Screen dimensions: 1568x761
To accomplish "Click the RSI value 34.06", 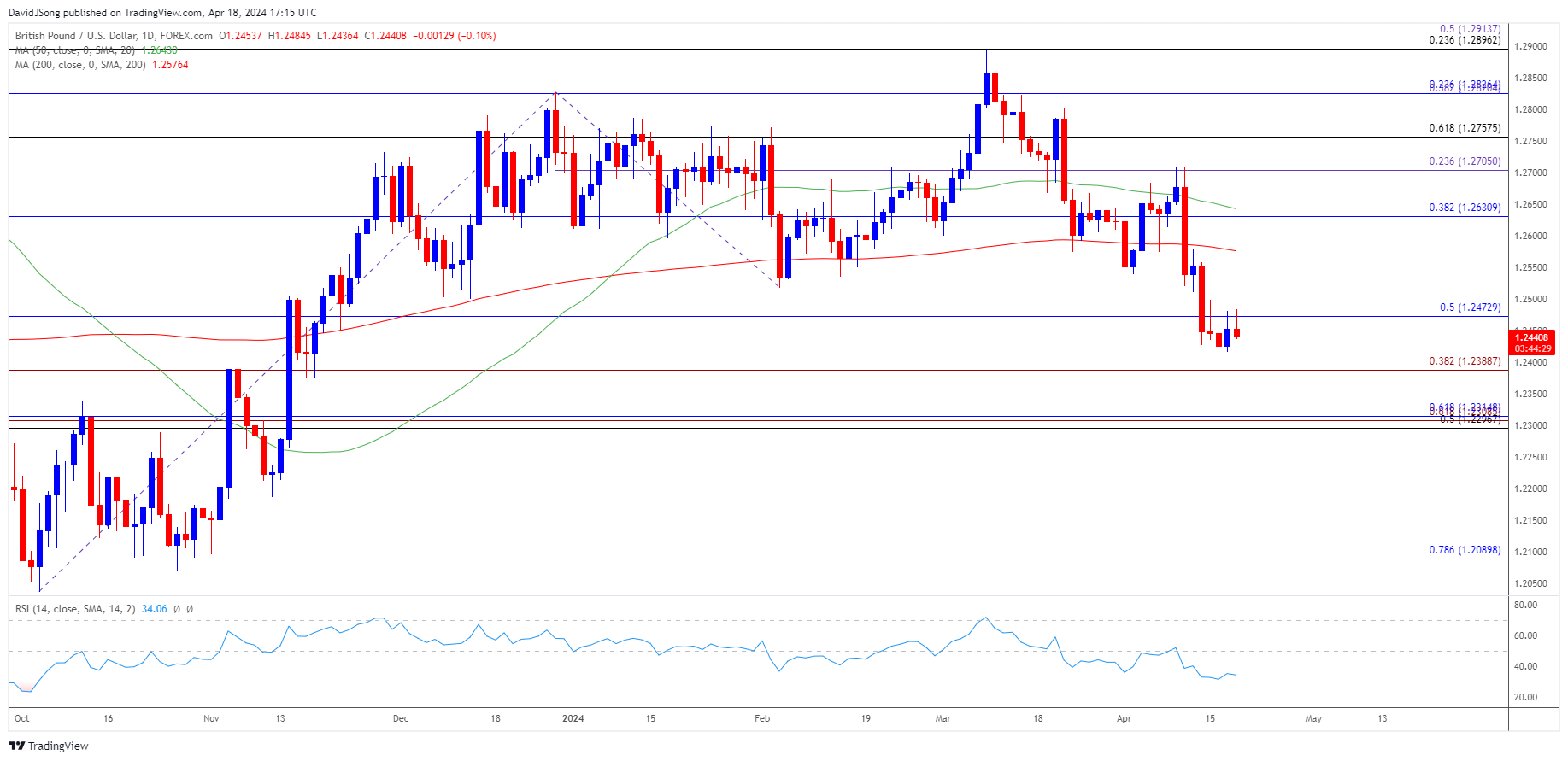I will (154, 609).
